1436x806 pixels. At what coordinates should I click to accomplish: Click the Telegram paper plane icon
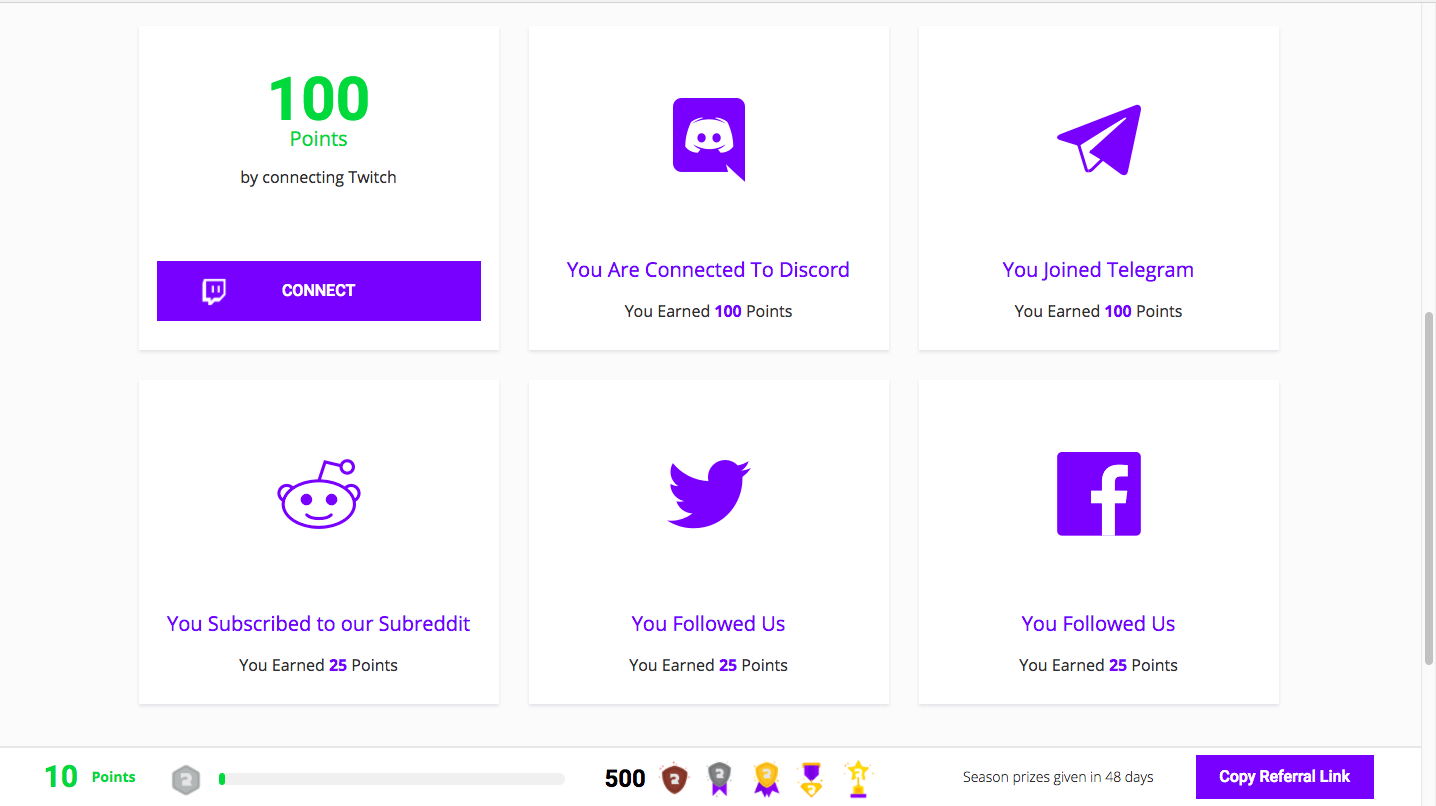[x=1099, y=139]
